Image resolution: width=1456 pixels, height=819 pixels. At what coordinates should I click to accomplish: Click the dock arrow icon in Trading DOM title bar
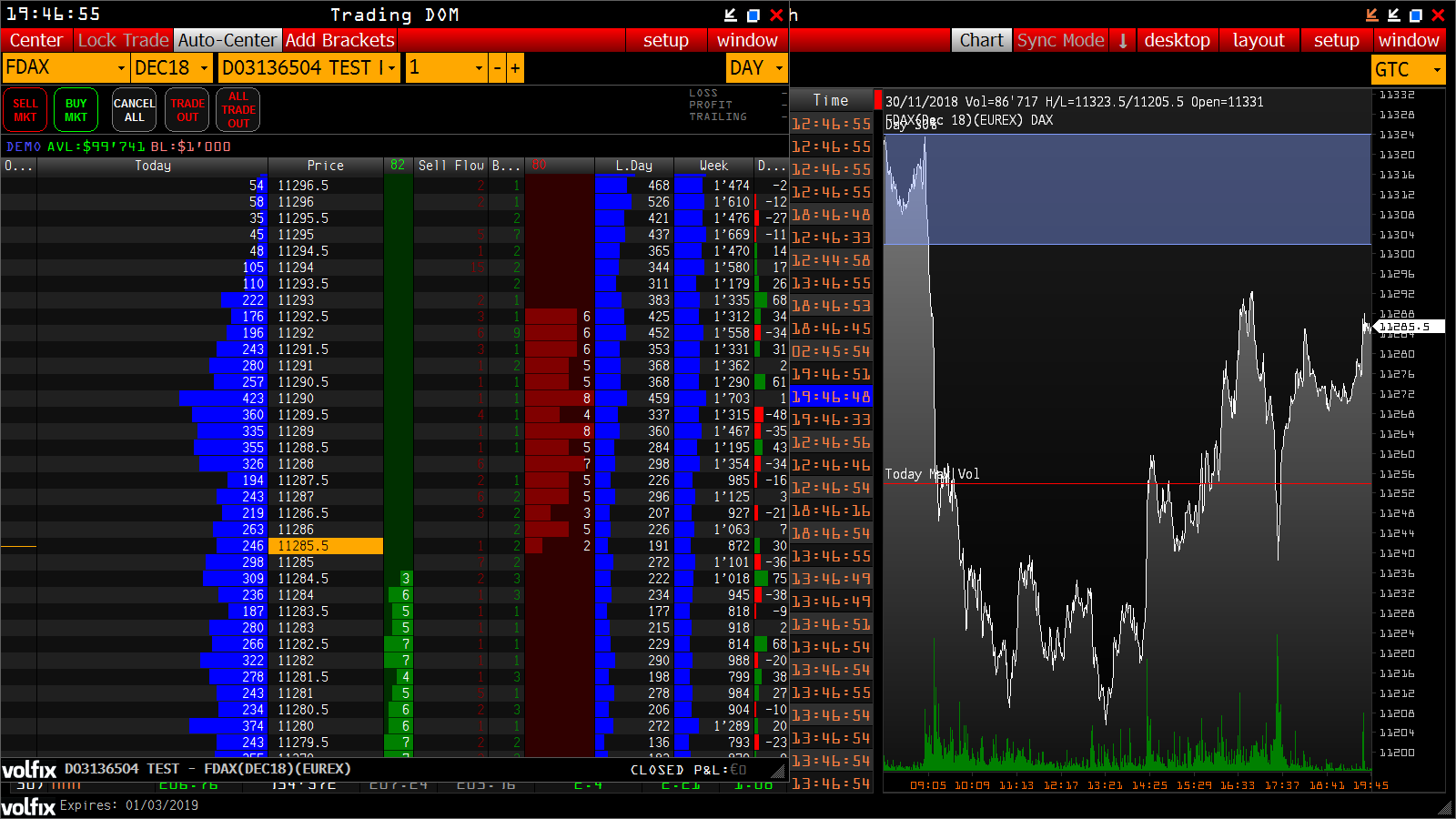point(729,15)
